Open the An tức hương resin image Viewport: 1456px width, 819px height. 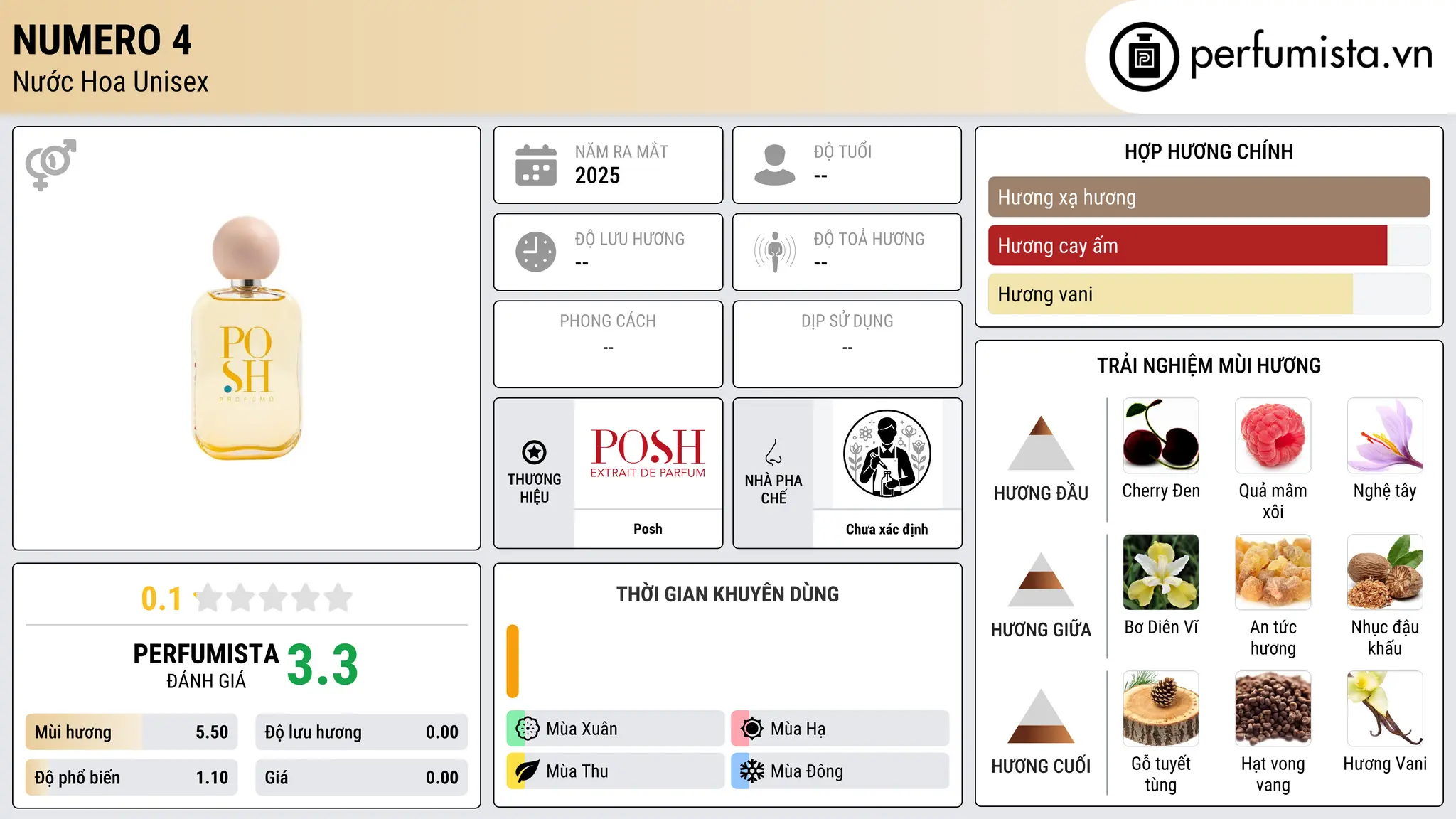pos(1273,572)
